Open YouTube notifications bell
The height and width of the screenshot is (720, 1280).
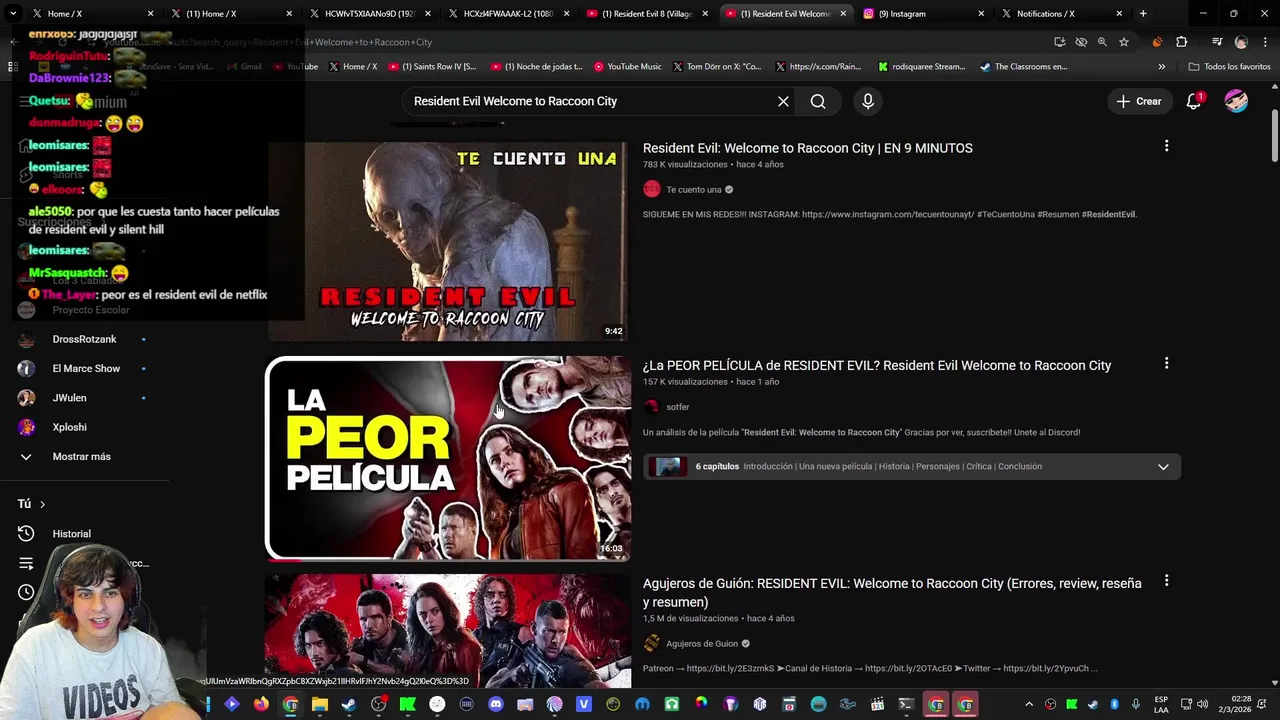click(1194, 101)
